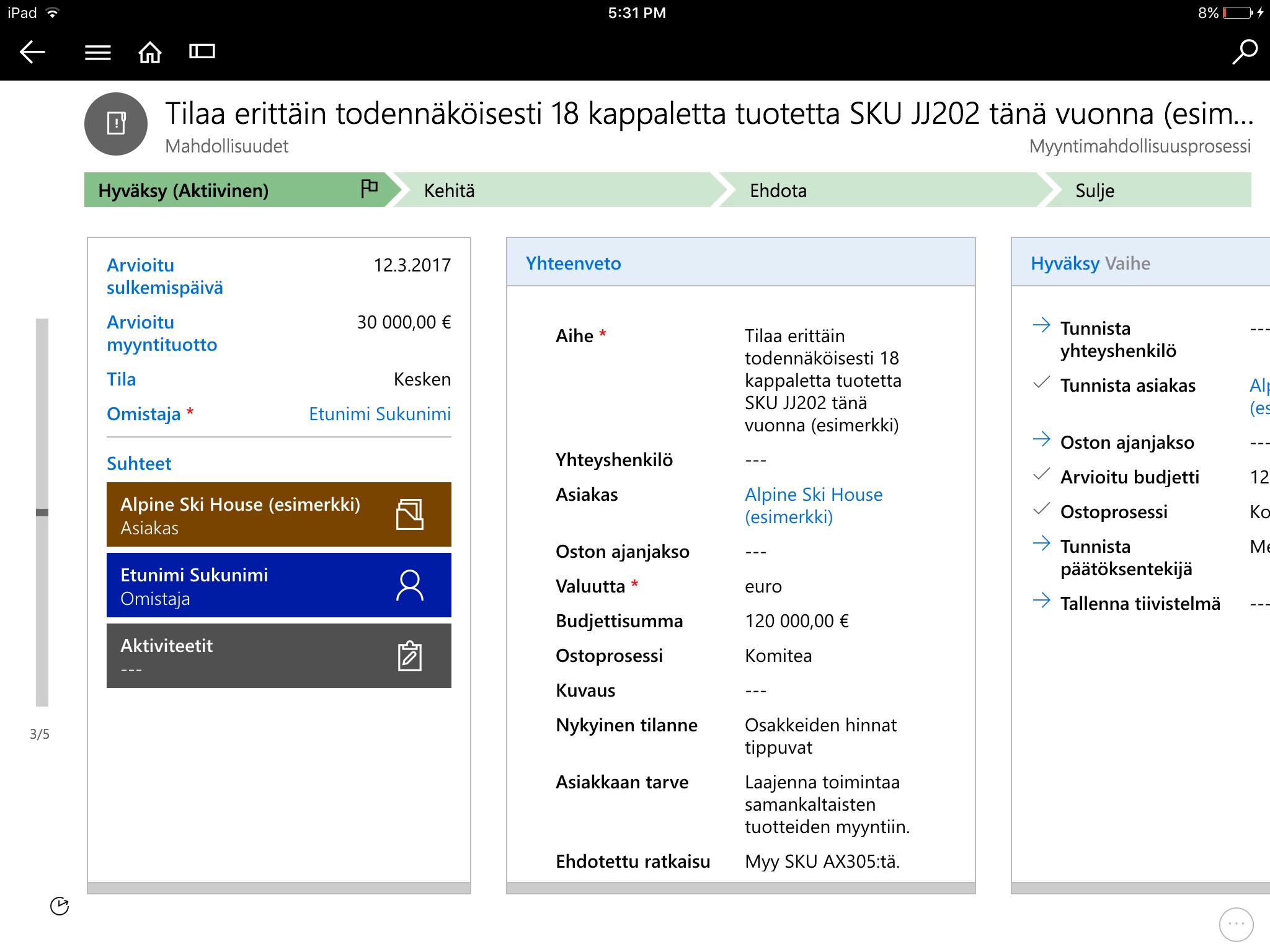This screenshot has height=952, width=1270.
Task: Click the Suhteet heading
Action: coord(139,464)
